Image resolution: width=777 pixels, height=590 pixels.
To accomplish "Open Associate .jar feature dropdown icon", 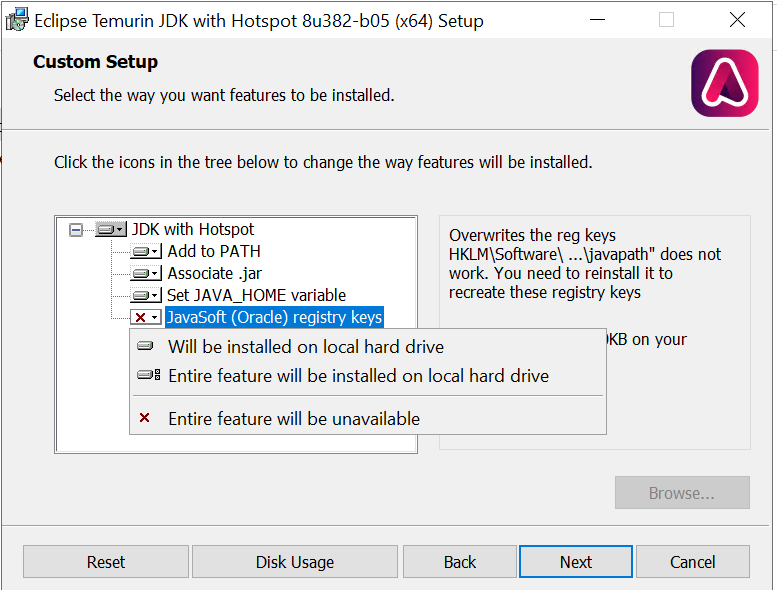I will (x=146, y=273).
